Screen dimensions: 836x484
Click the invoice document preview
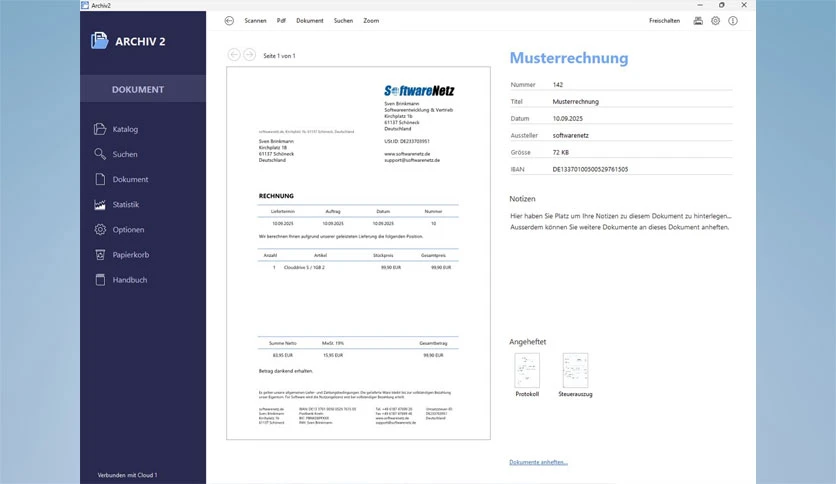coord(358,253)
